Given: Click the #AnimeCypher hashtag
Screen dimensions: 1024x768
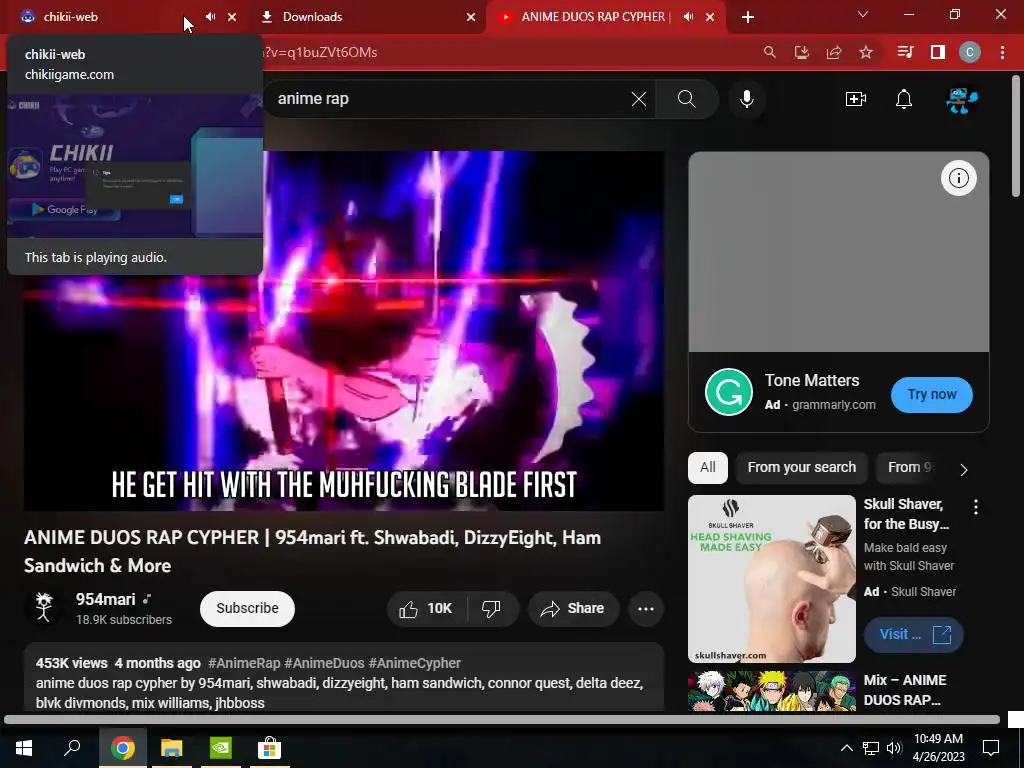Looking at the screenshot, I should click(x=415, y=663).
